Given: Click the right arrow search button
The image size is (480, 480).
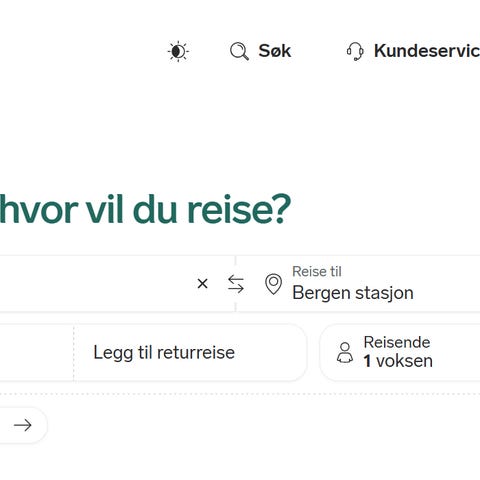Looking at the screenshot, I should point(23,425).
